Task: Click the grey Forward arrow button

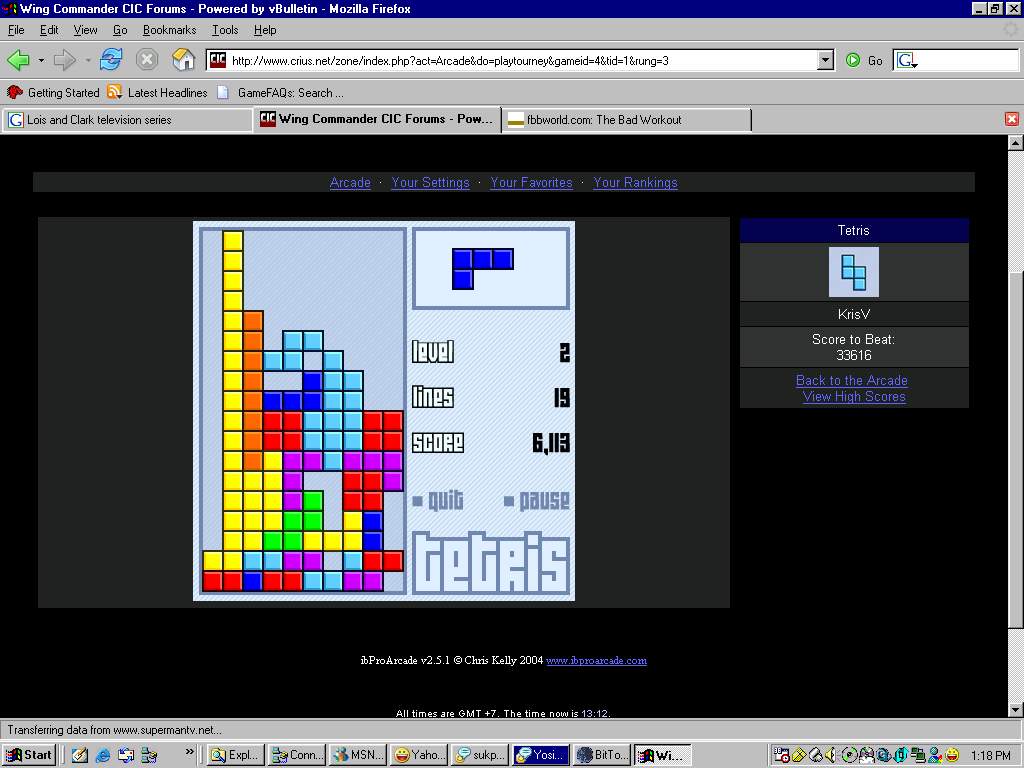Action: point(64,61)
